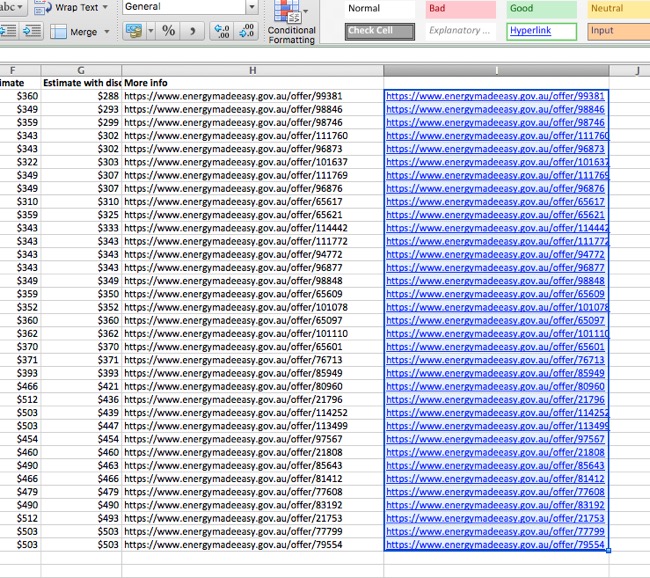Decrease decimal places

(247, 31)
